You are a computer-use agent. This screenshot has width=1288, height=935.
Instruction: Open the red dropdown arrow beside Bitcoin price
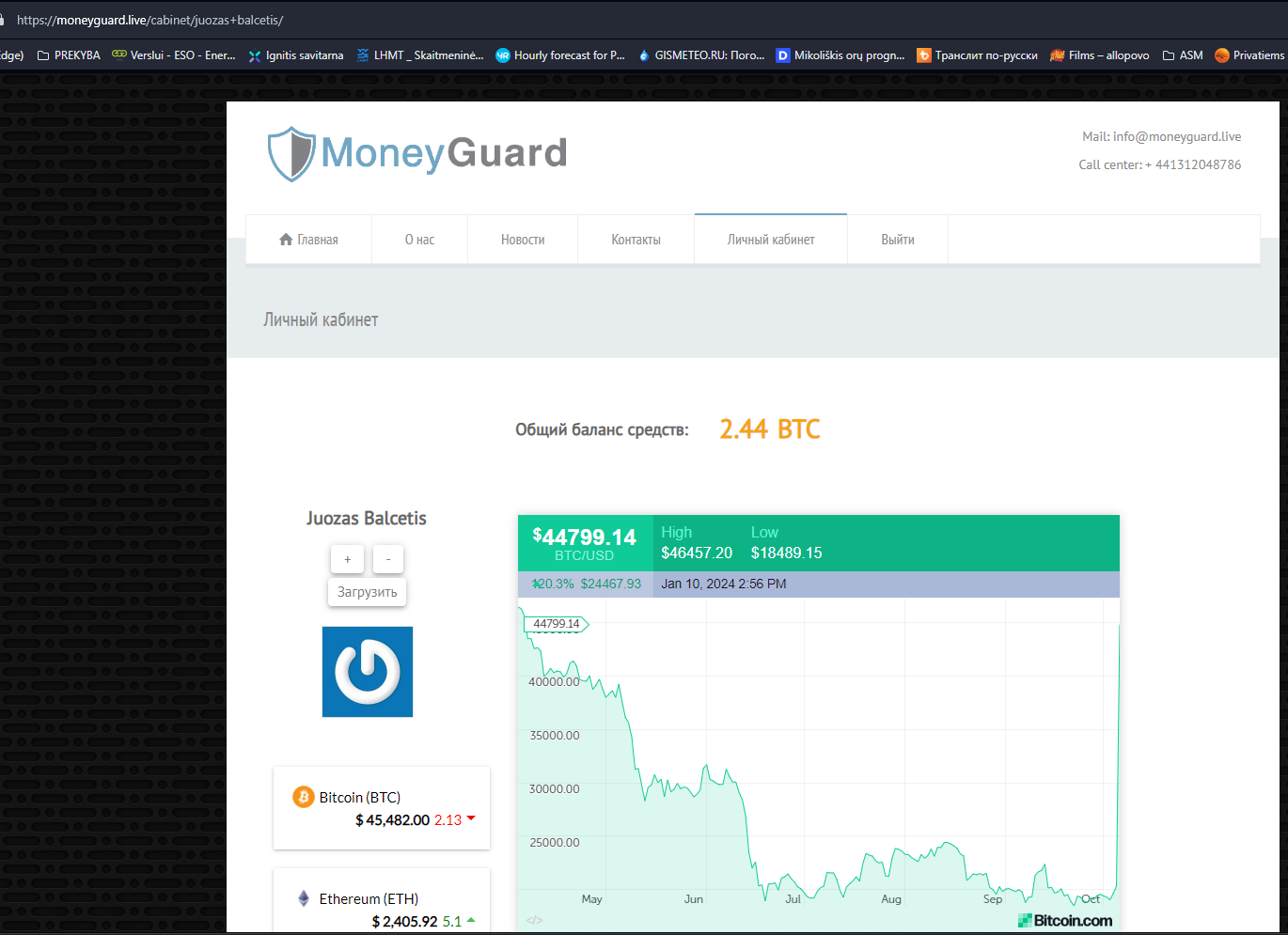470,819
